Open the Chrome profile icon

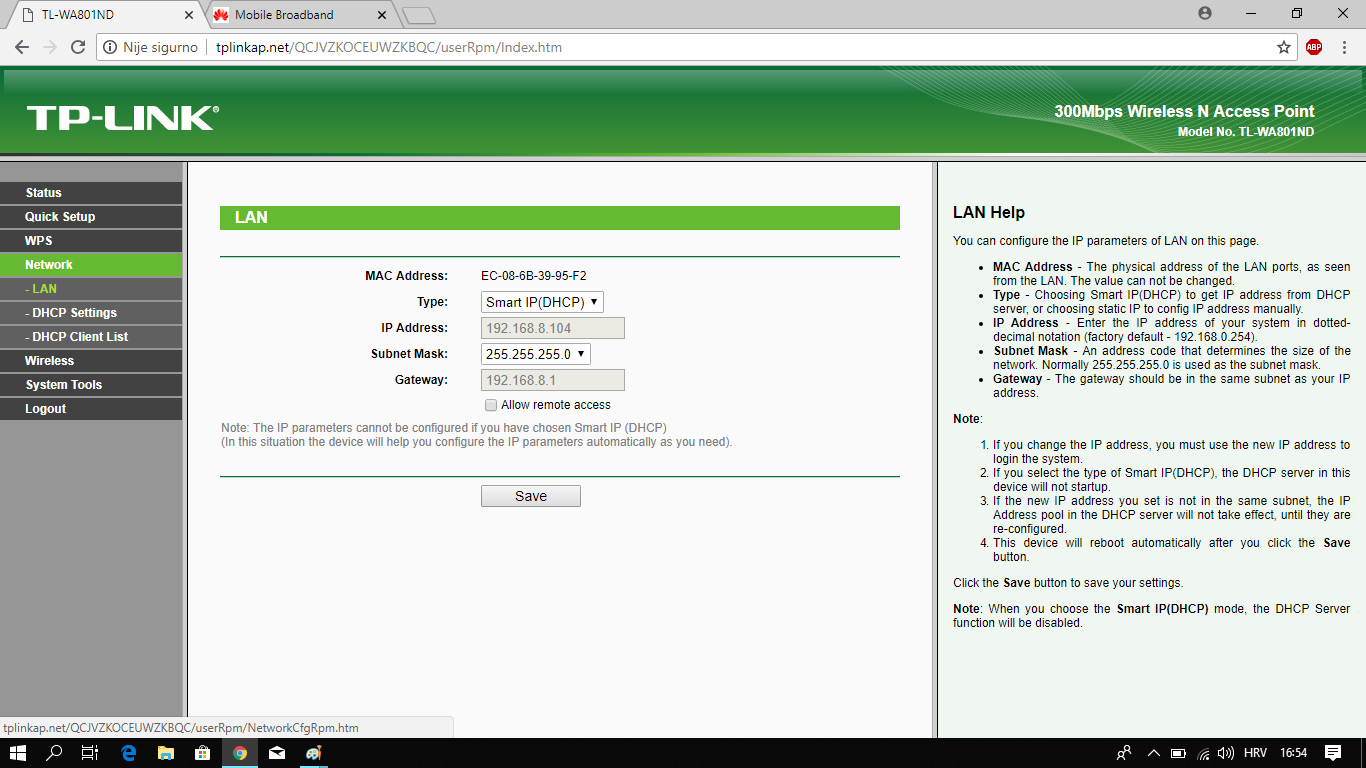click(1205, 13)
